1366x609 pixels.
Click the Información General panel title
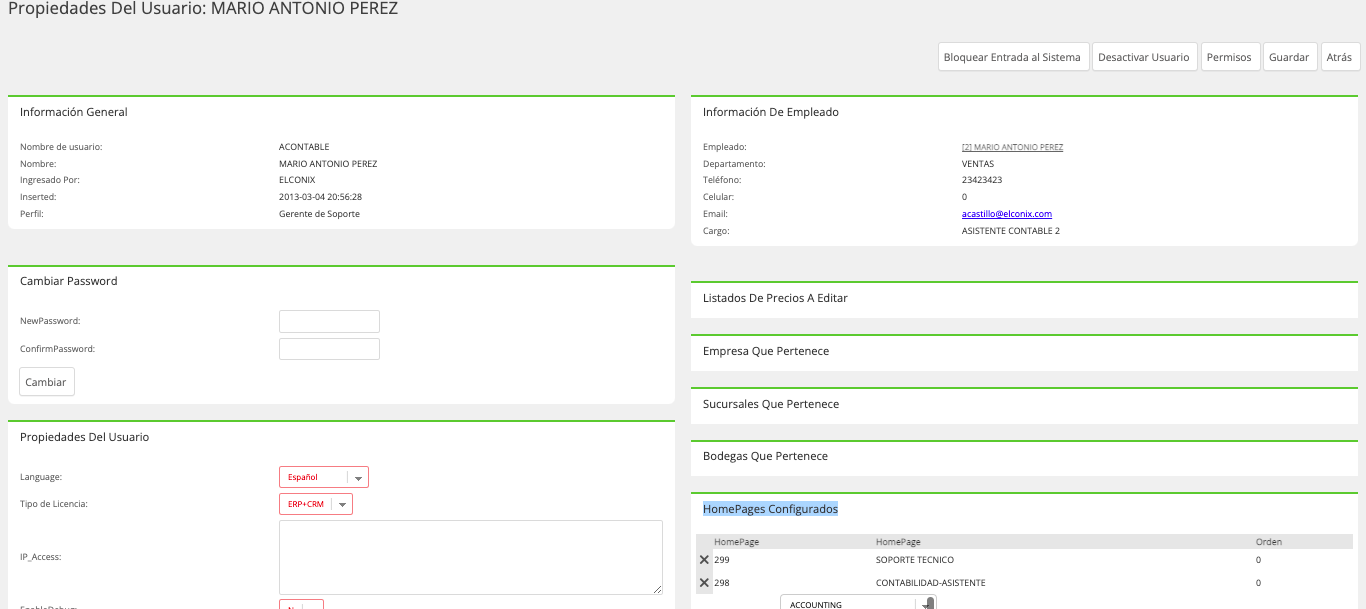(x=74, y=112)
